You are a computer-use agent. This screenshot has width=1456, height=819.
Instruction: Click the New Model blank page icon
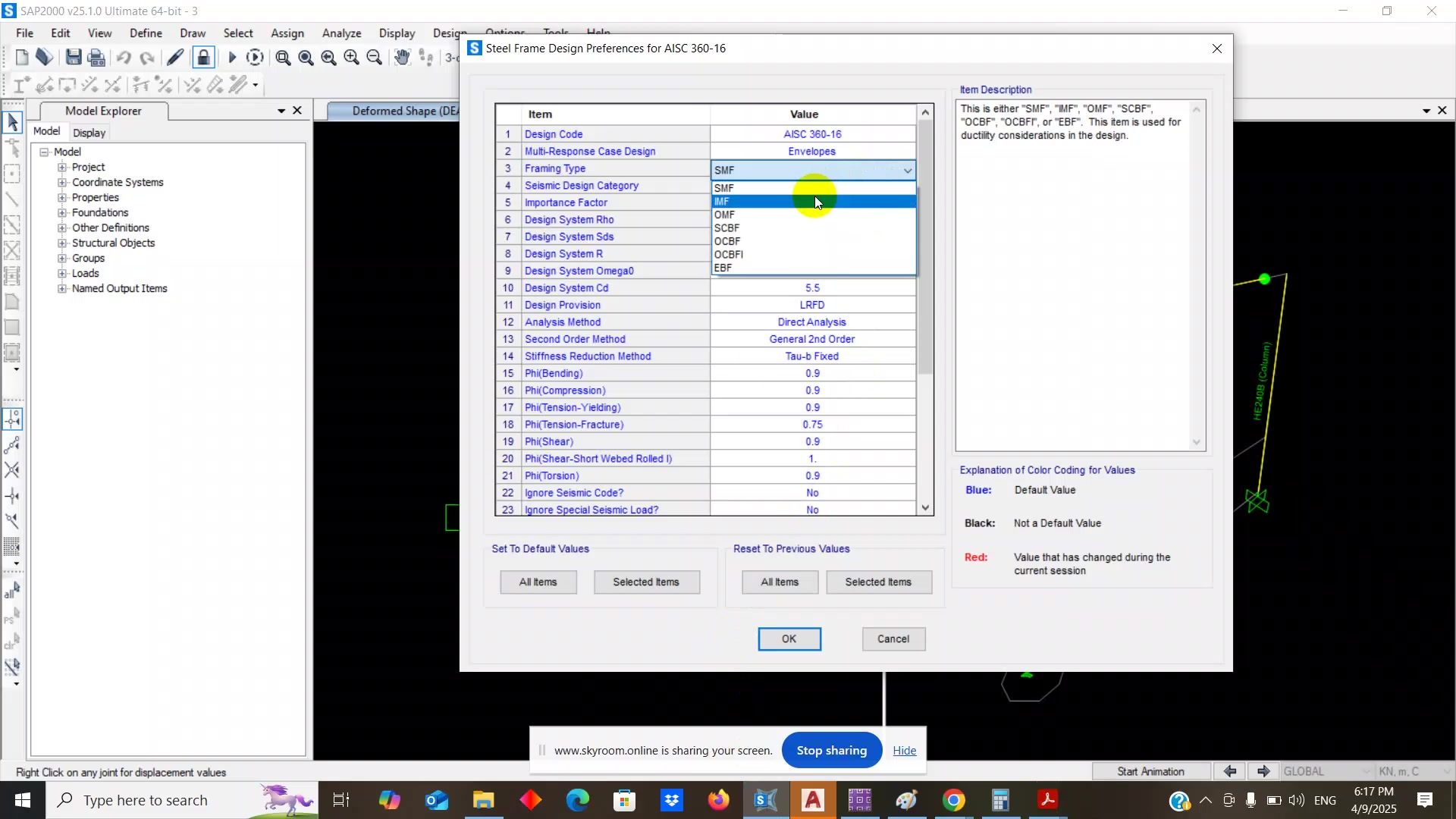pos(21,58)
